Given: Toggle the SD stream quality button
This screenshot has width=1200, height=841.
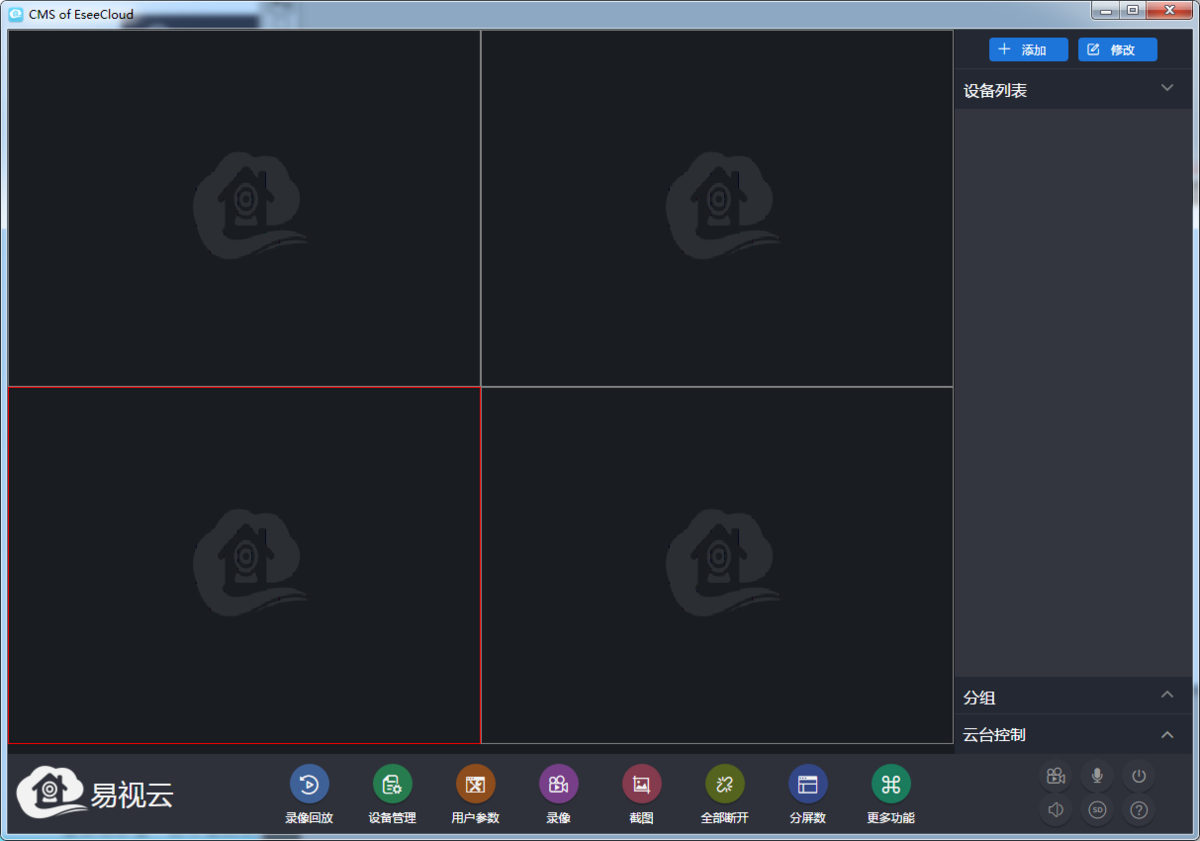Looking at the screenshot, I should pyautogui.click(x=1097, y=810).
